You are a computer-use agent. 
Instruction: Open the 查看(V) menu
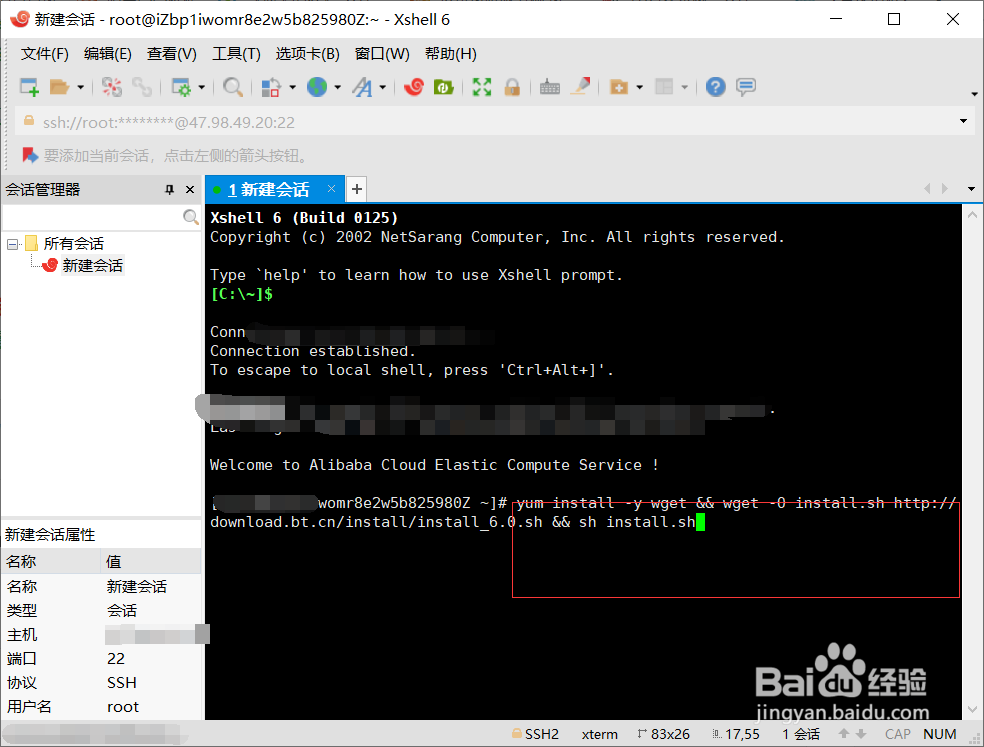pyautogui.click(x=172, y=54)
